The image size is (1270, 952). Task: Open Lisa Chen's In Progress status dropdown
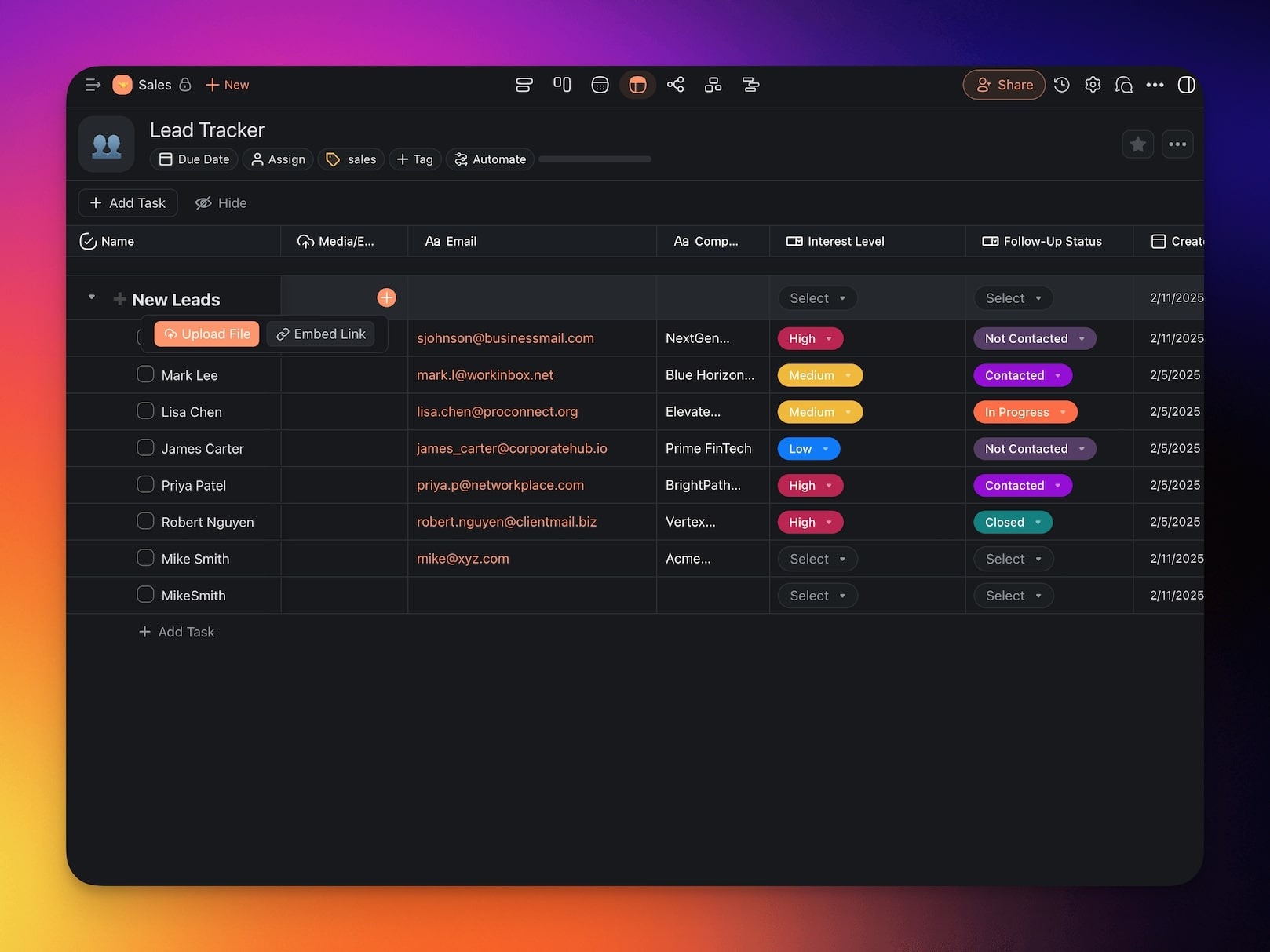click(1024, 412)
